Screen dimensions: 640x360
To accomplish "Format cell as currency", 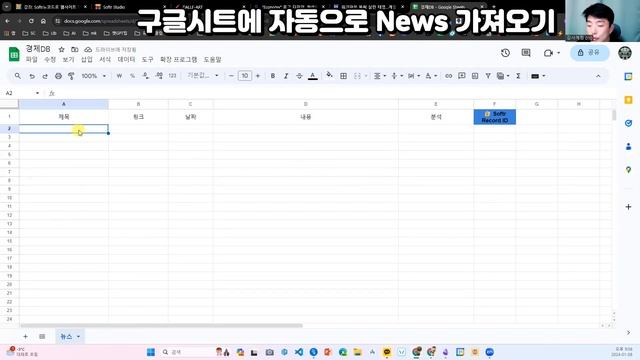I will [x=119, y=76].
